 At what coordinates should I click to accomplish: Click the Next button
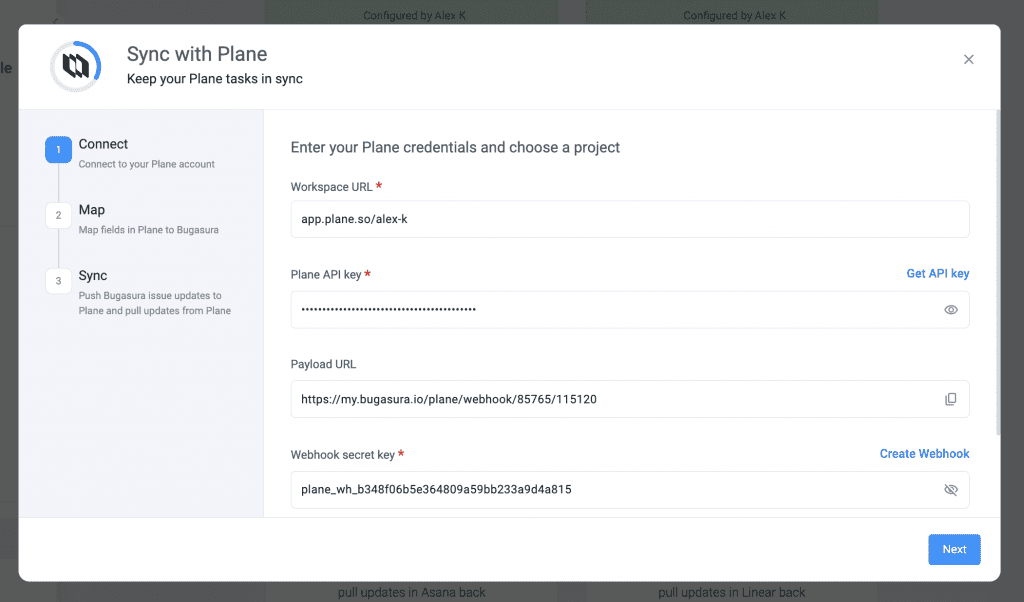point(954,549)
